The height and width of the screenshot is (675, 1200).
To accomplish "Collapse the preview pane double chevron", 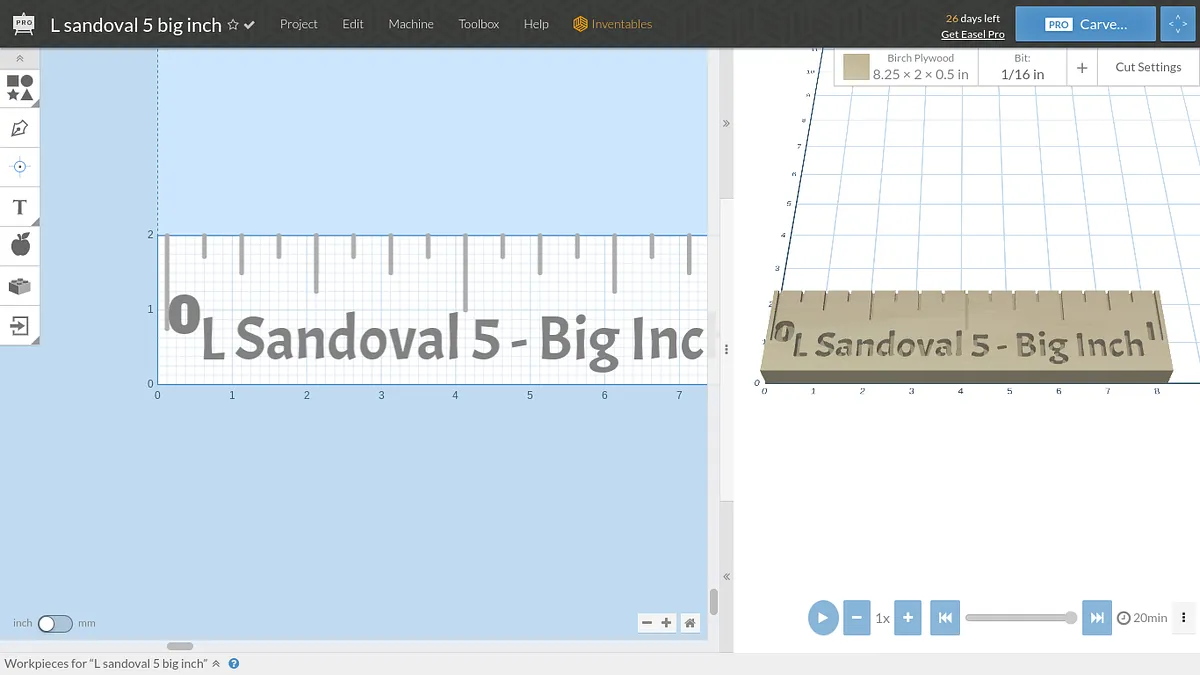I will click(x=726, y=124).
